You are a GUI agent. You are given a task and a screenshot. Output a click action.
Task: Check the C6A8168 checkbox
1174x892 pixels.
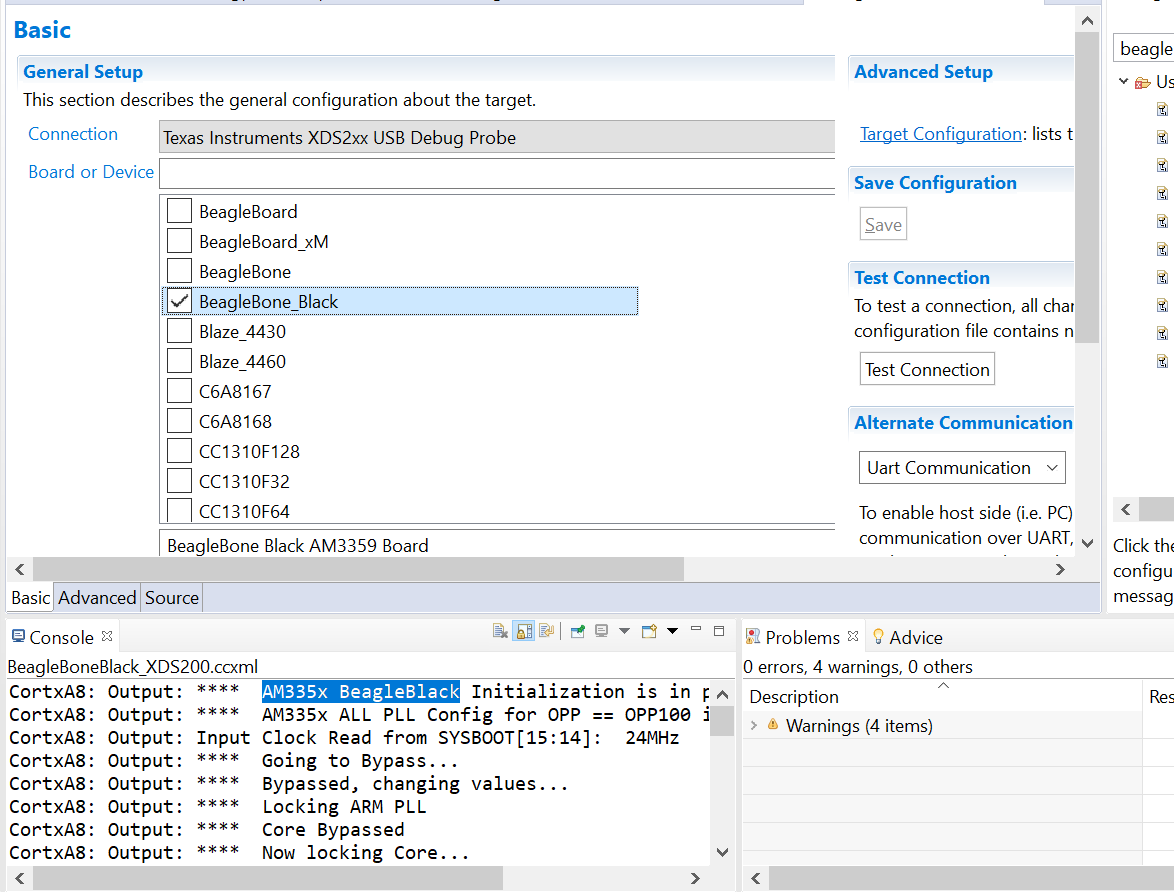[180, 421]
